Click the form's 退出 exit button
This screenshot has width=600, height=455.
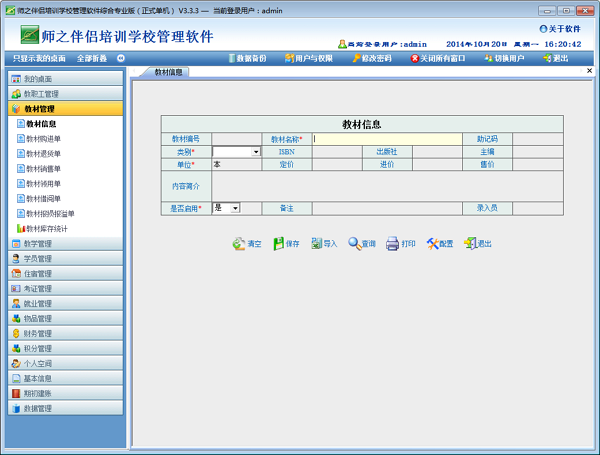(478, 243)
